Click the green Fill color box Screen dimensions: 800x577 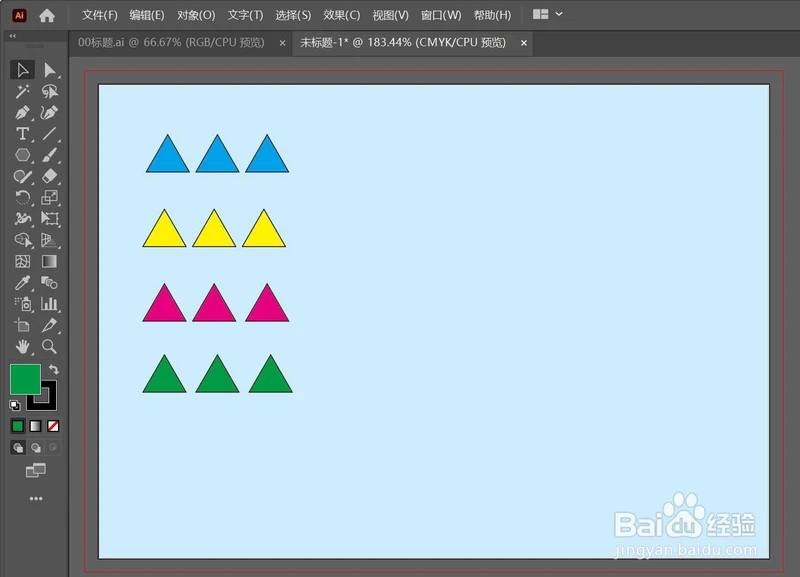point(25,379)
